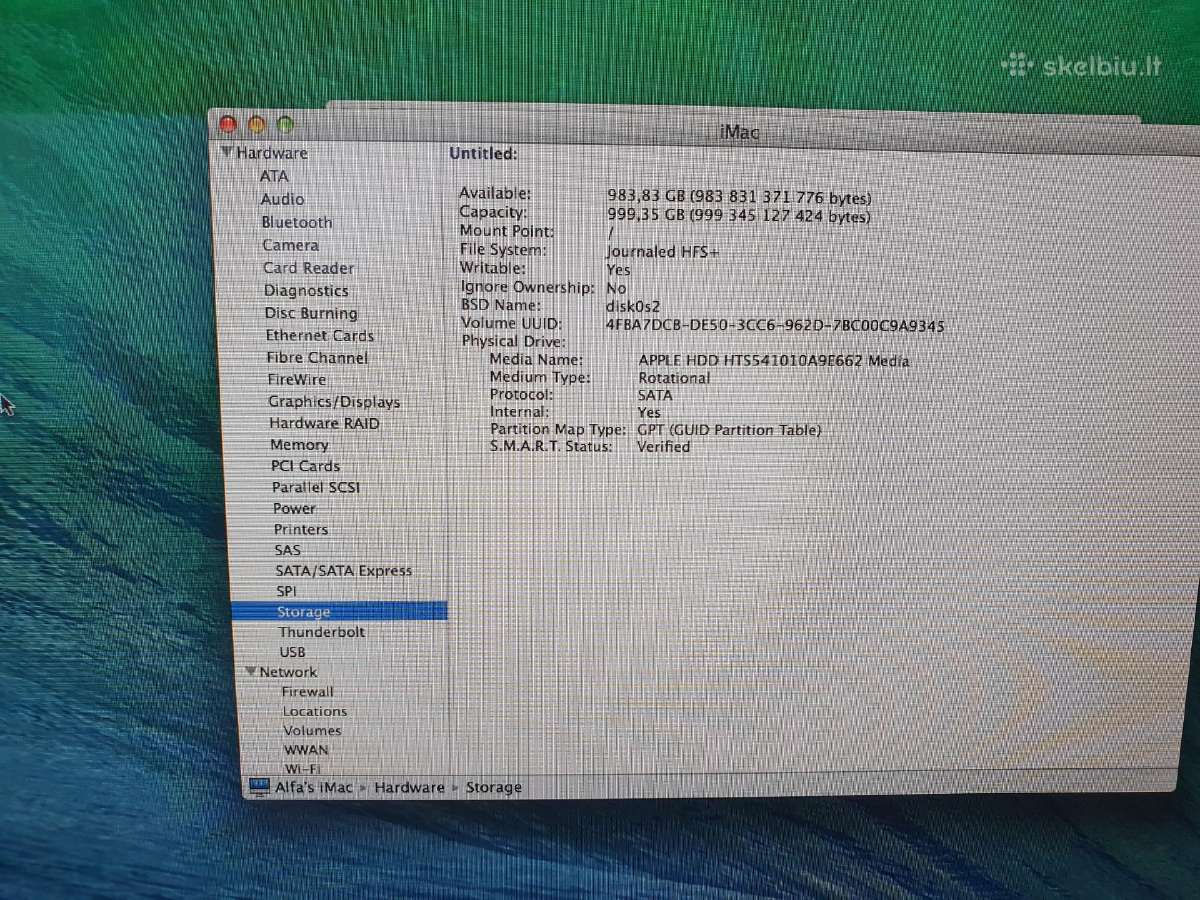Zoom the iMac window with green button
1200x900 pixels.
click(x=285, y=125)
